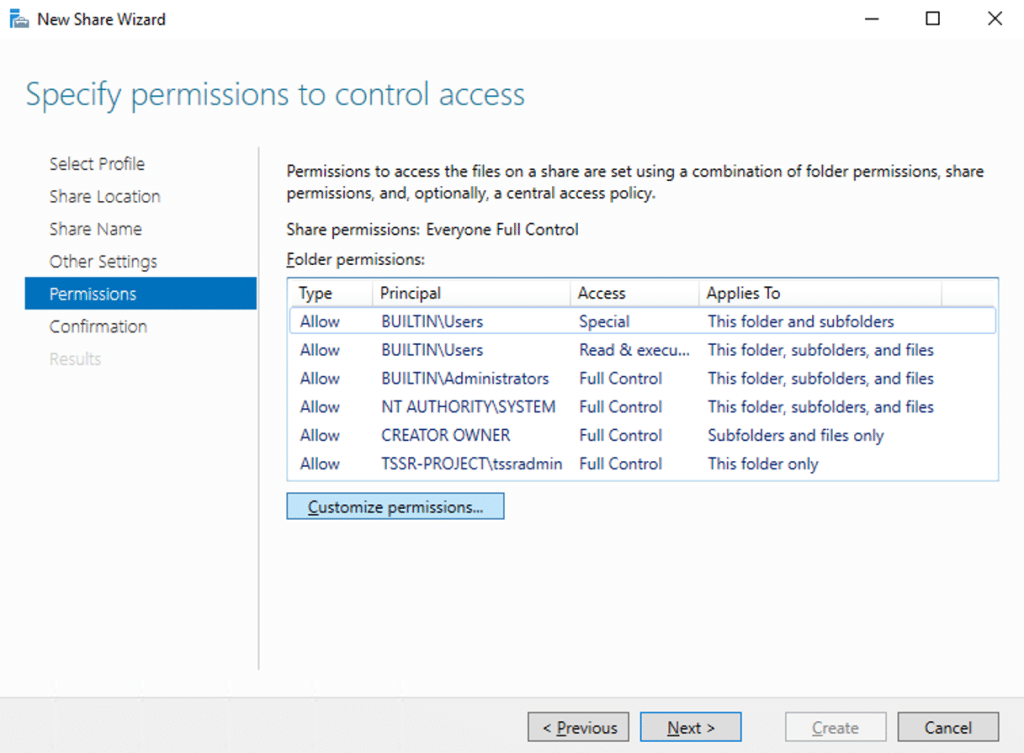Go to the Select Profile step
The height and width of the screenshot is (753, 1024).
97,164
